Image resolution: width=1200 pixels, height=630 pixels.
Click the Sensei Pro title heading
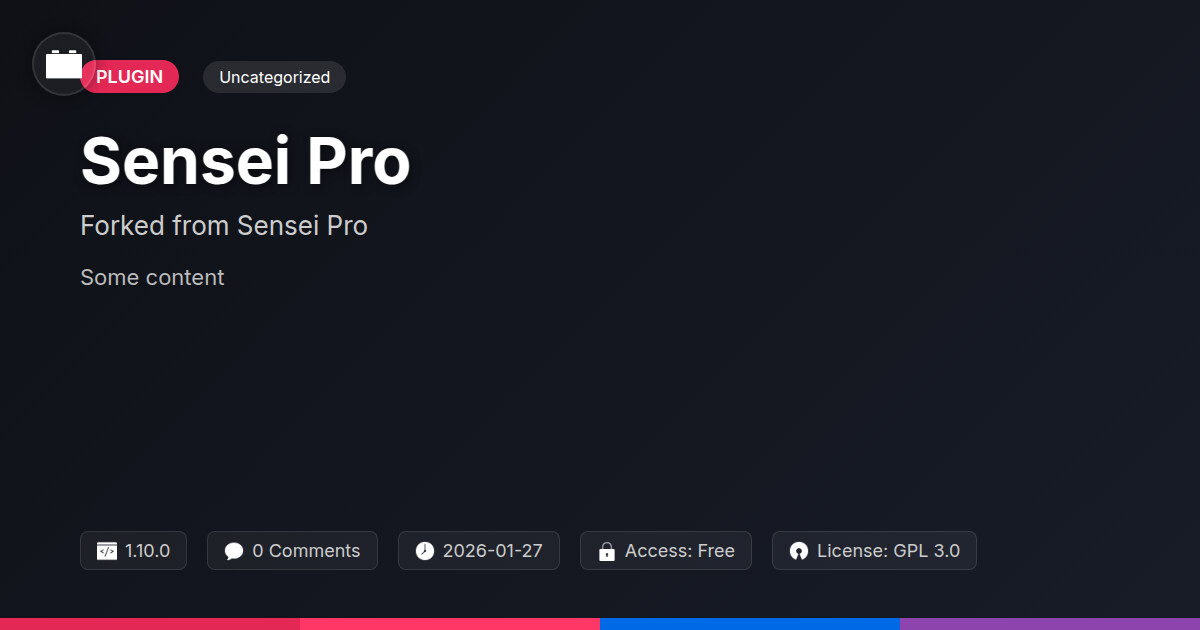[x=245, y=160]
